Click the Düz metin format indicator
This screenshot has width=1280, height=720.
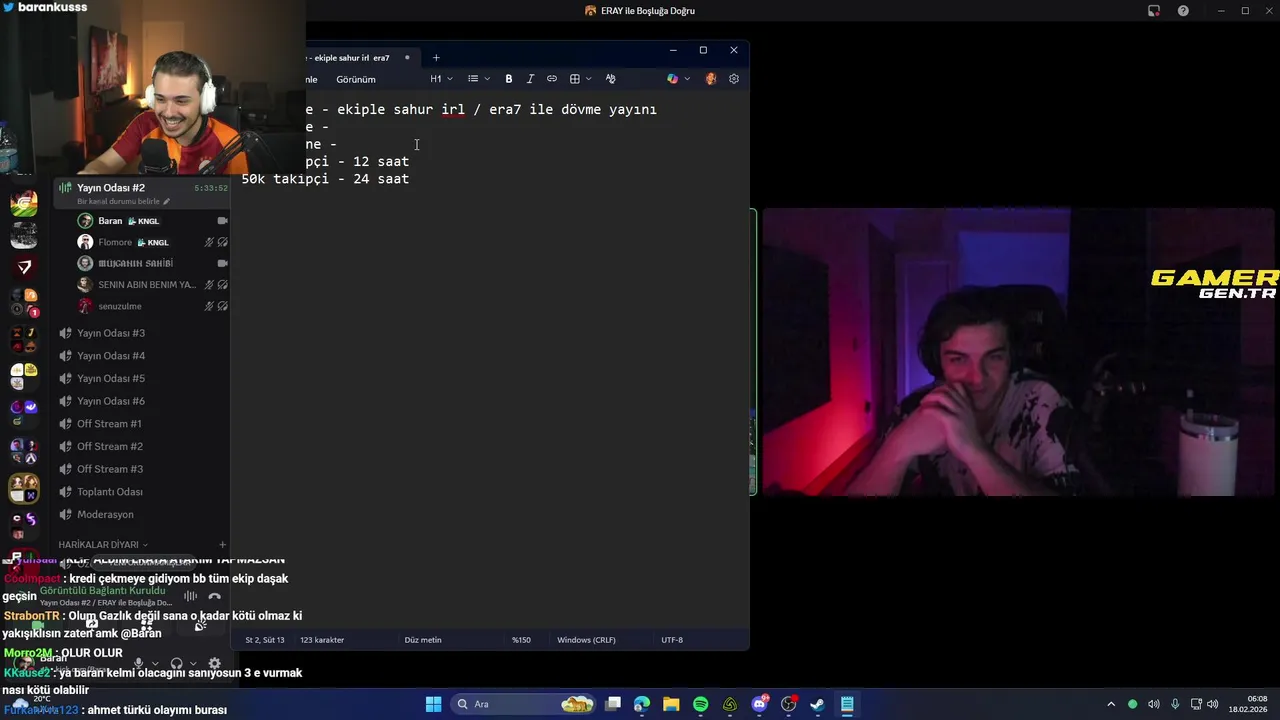(x=423, y=640)
